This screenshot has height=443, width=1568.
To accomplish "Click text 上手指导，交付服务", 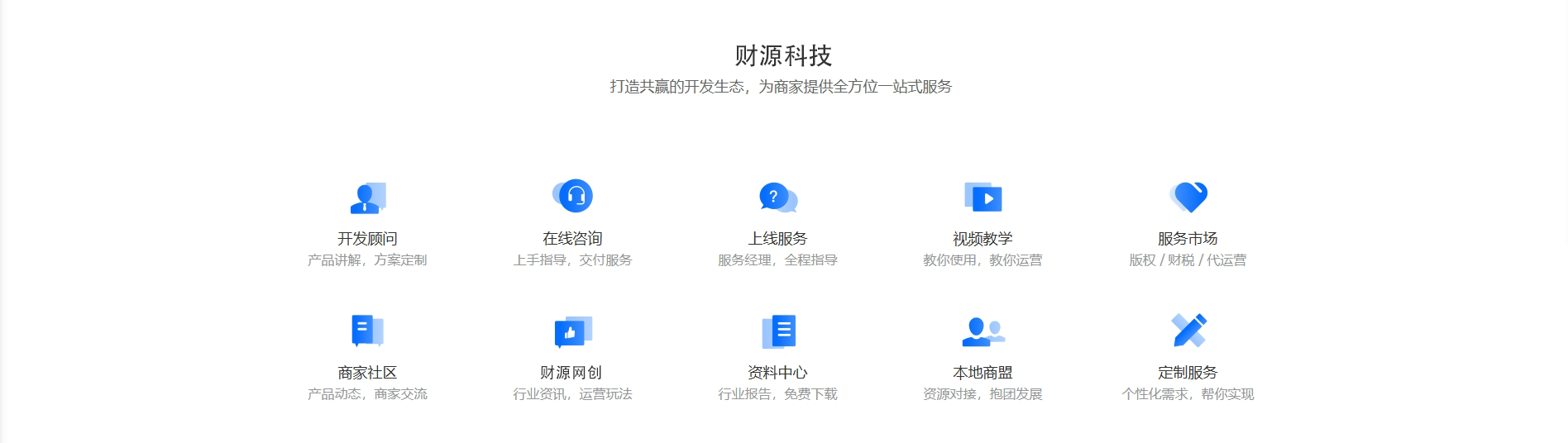I will (572, 260).
